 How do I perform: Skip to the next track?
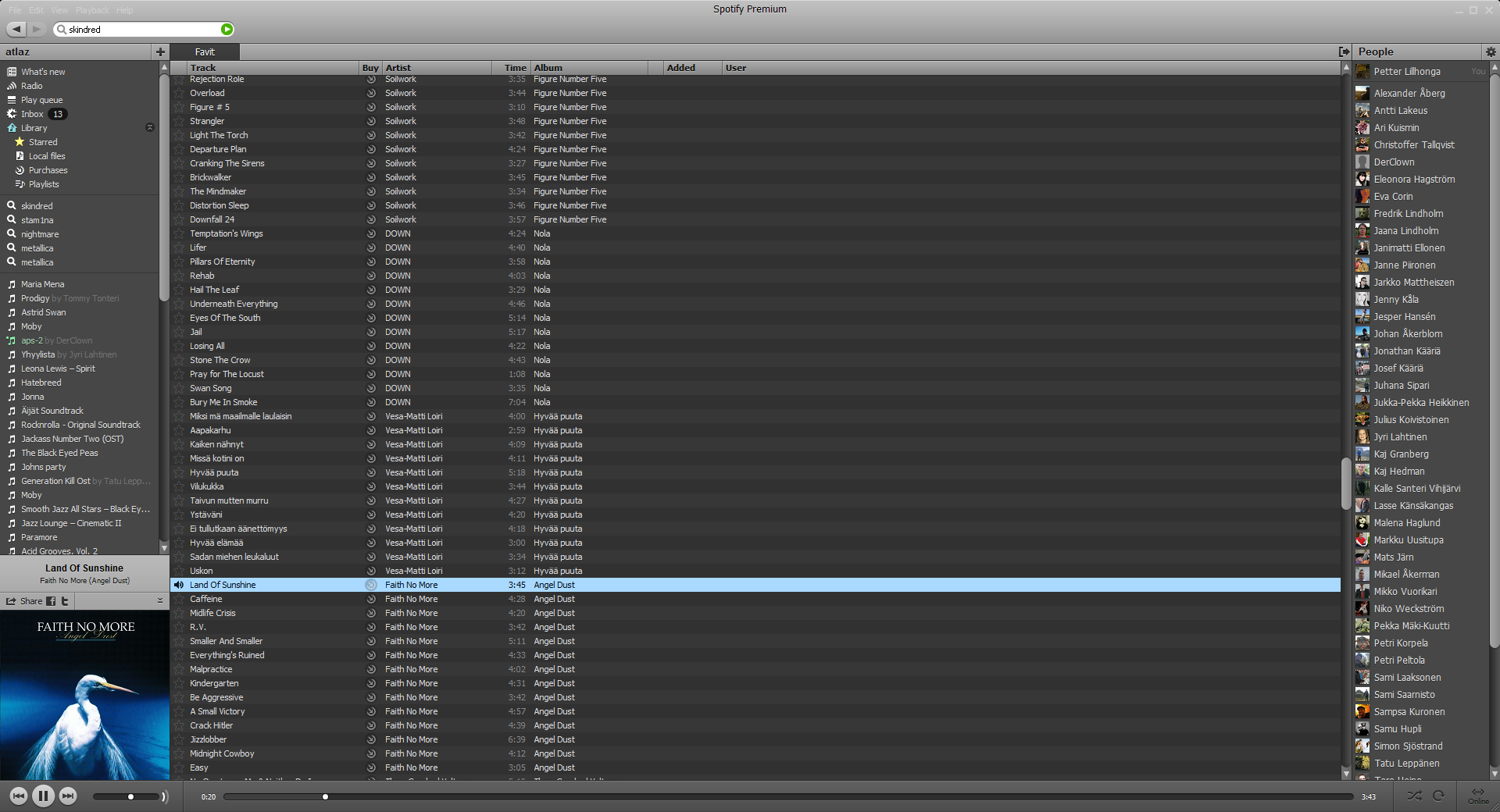point(68,796)
